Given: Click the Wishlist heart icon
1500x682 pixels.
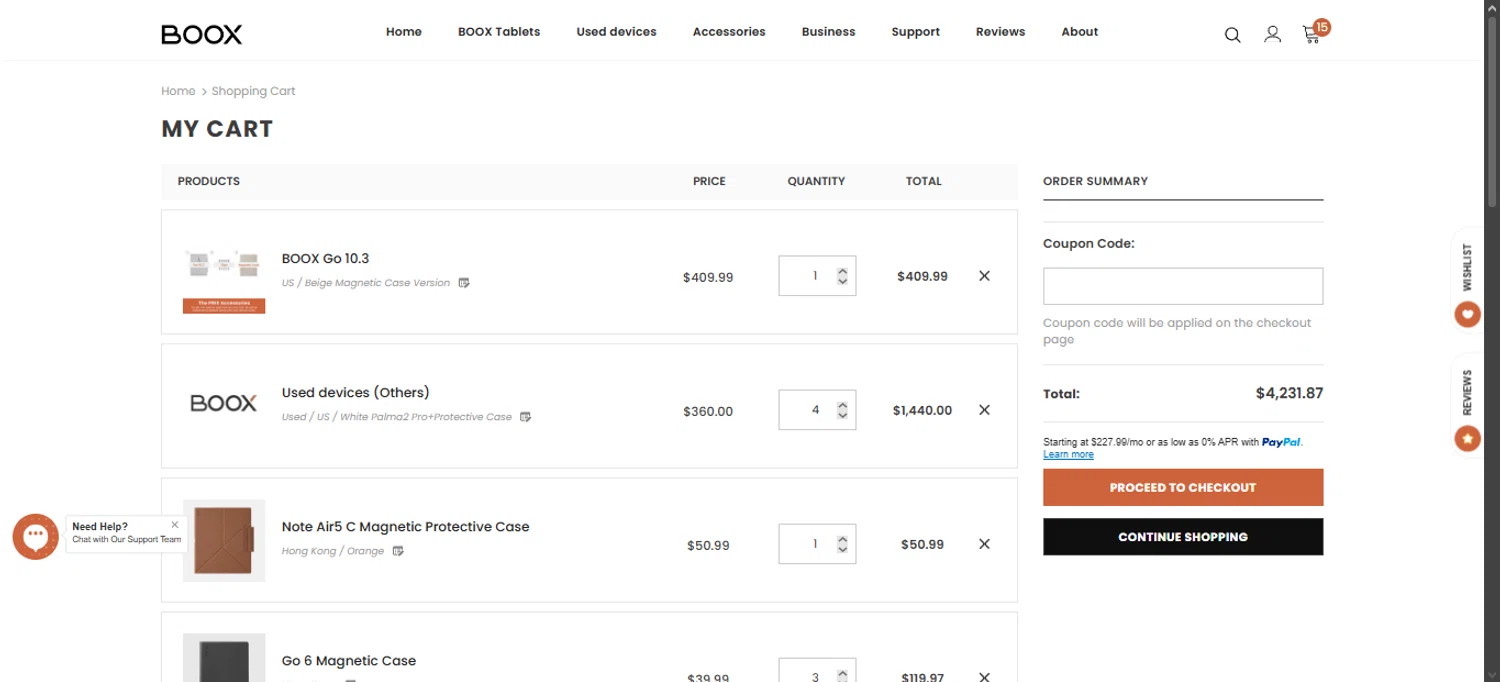Looking at the screenshot, I should pyautogui.click(x=1467, y=314).
